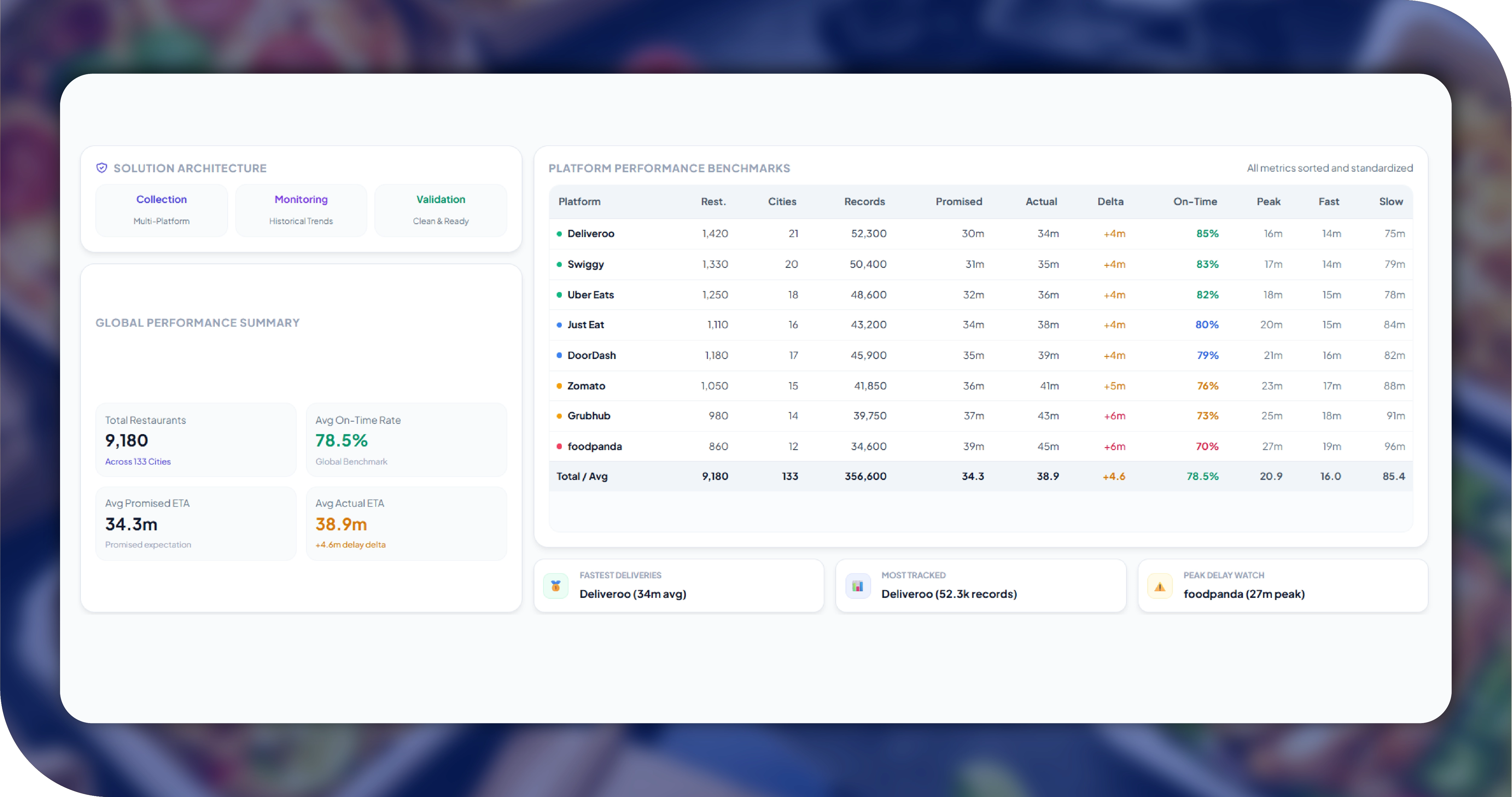Click Swiggy's 50,400 records value
Viewport: 1512px width, 797px height.
[868, 264]
